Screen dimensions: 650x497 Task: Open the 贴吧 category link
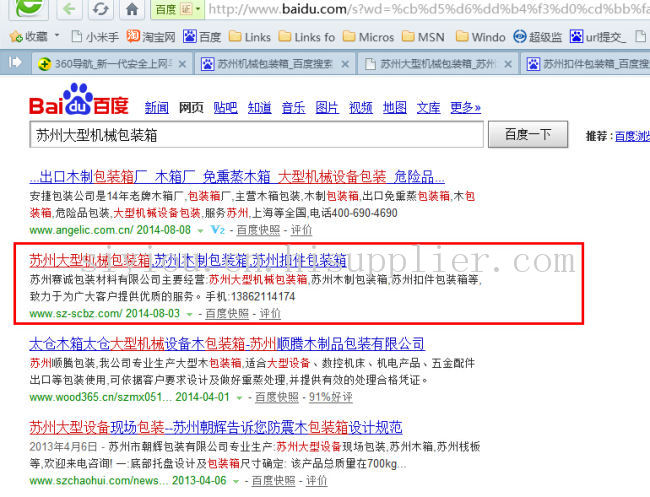click(226, 108)
